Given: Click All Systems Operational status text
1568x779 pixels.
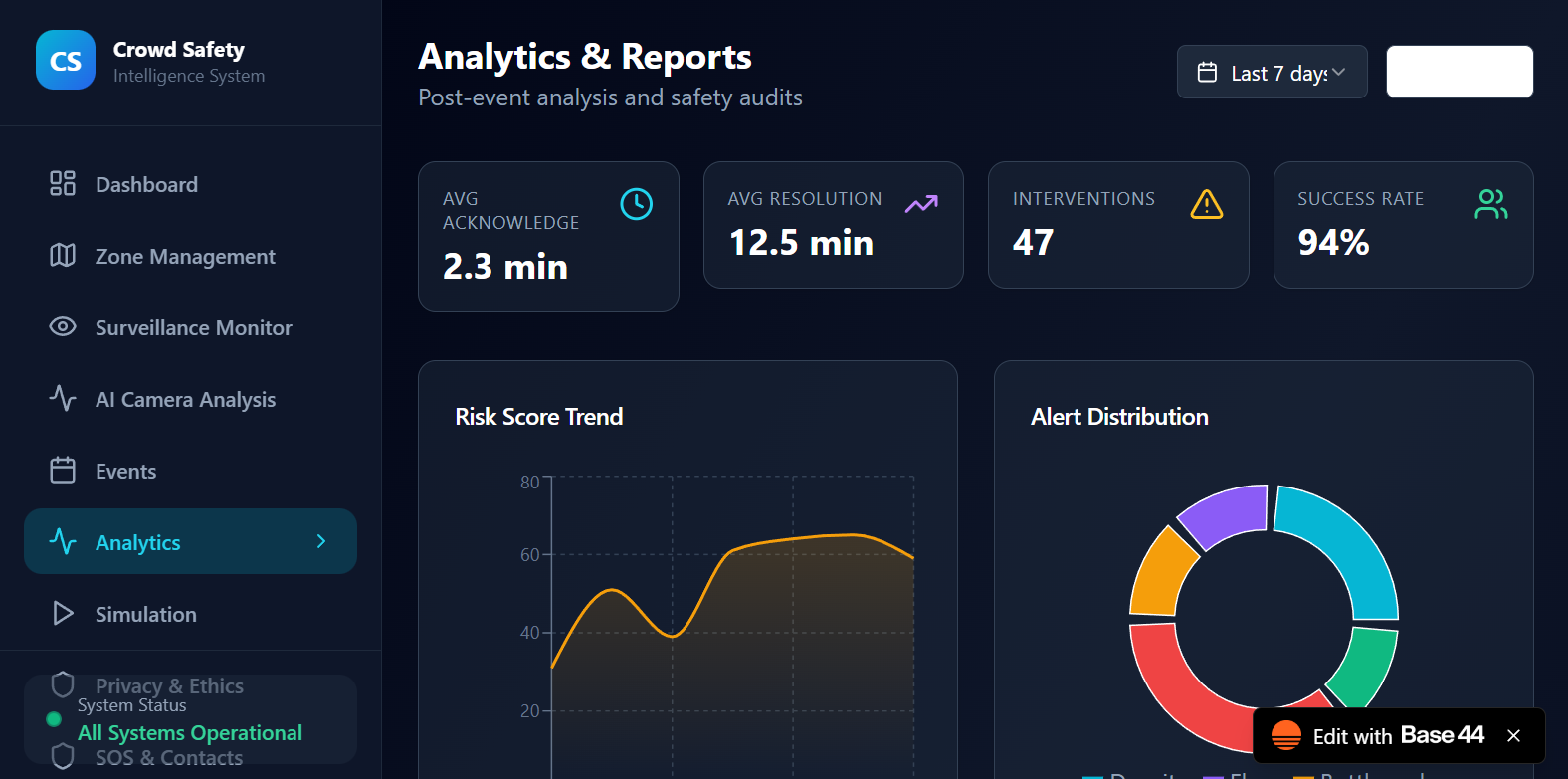Looking at the screenshot, I should tap(190, 733).
